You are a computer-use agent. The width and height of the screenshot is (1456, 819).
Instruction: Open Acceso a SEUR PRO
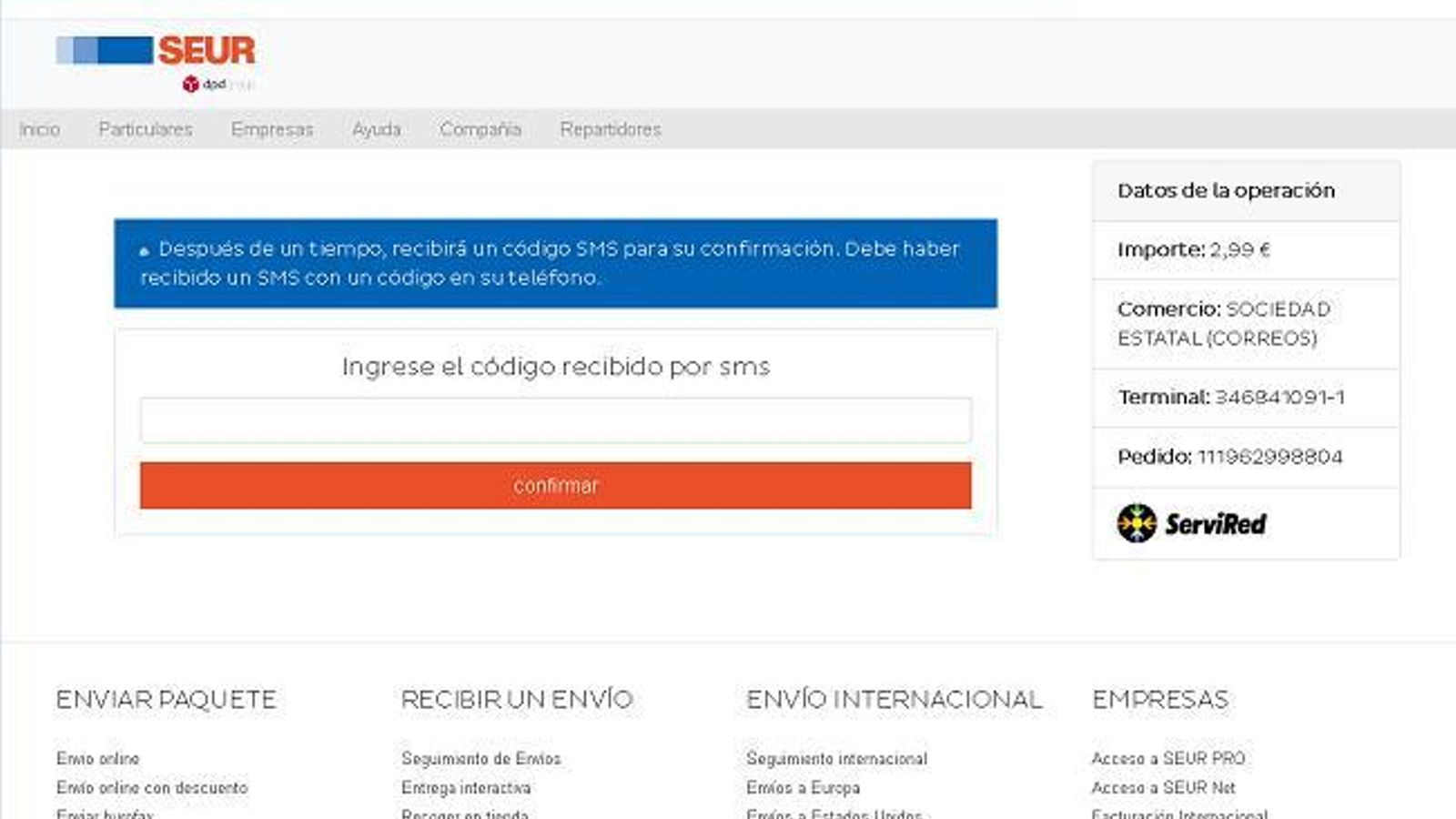[x=1169, y=758]
